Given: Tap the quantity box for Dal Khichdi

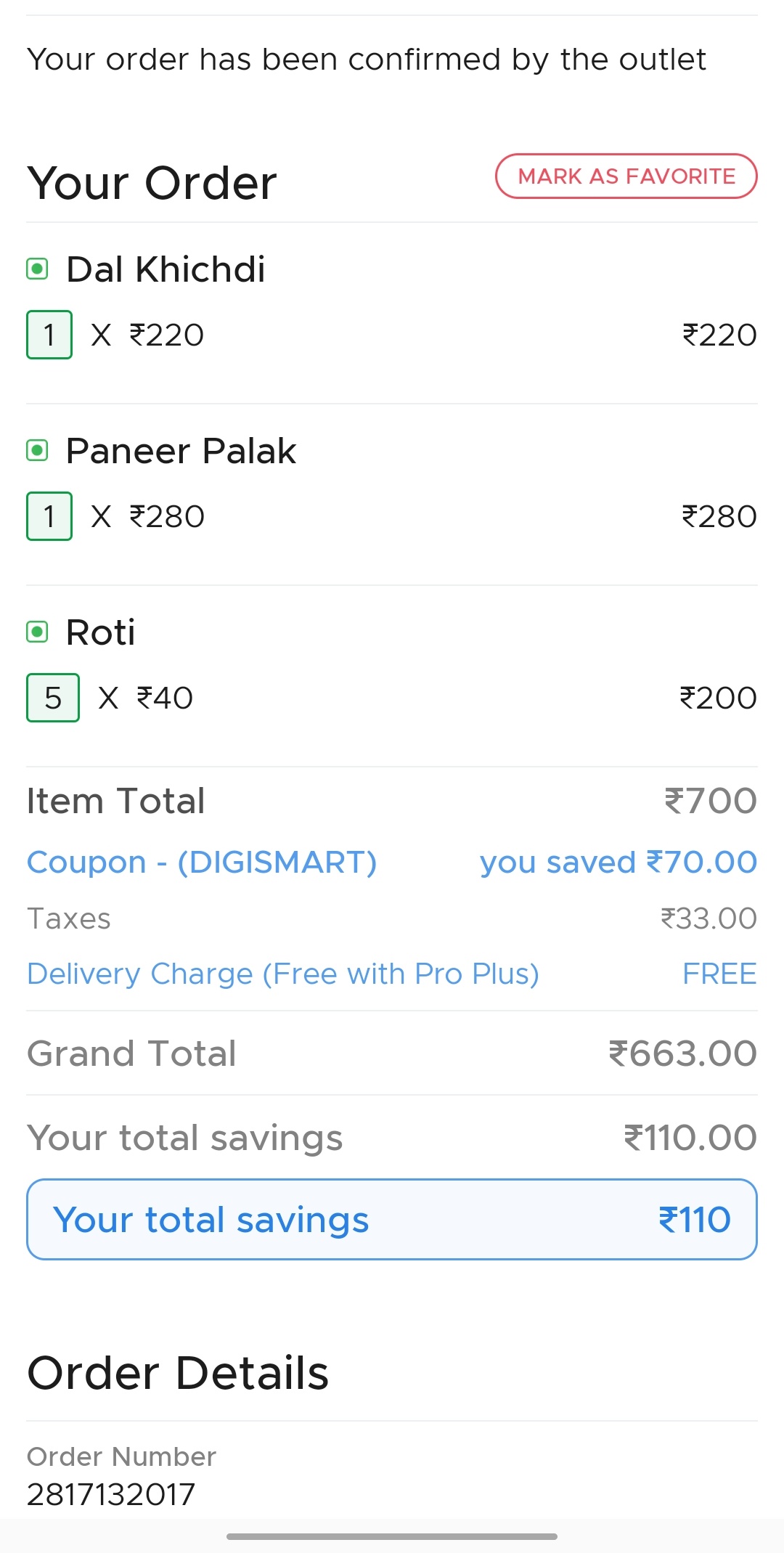Looking at the screenshot, I should (x=49, y=335).
